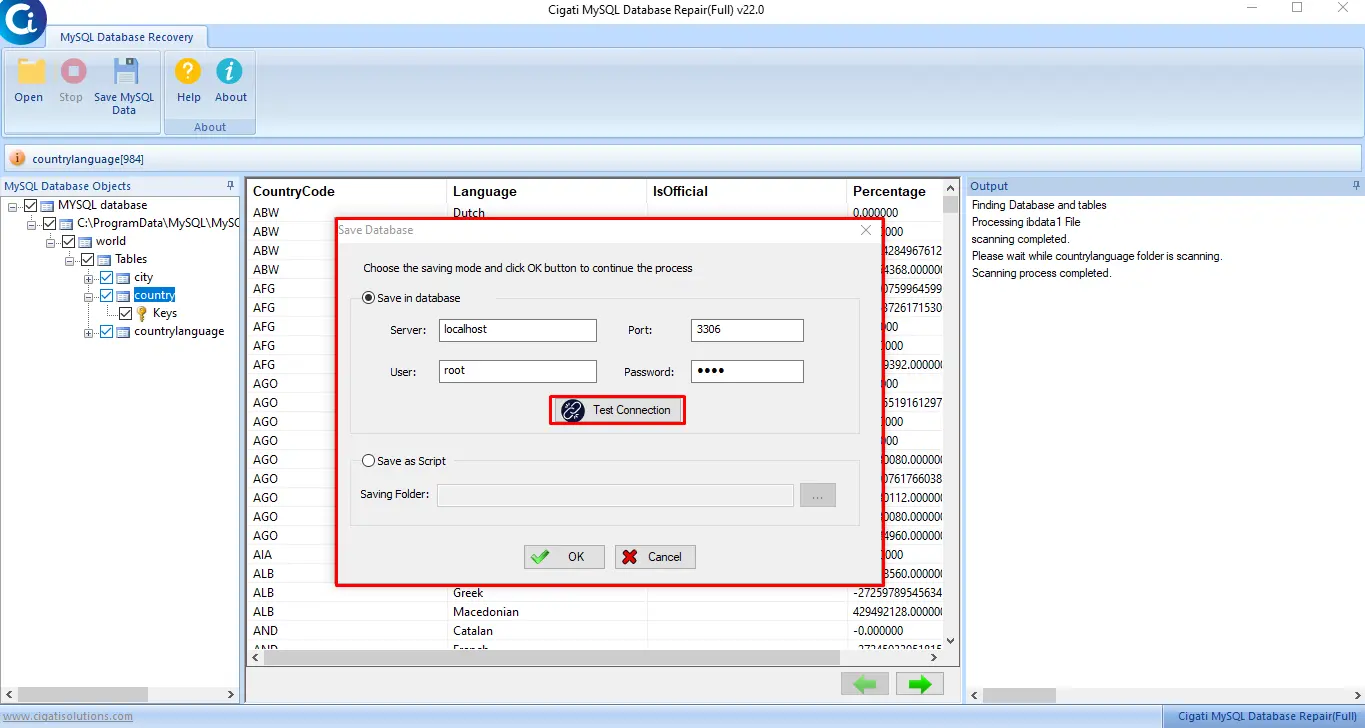
Task: Select the country tree item label
Action: coord(154,296)
